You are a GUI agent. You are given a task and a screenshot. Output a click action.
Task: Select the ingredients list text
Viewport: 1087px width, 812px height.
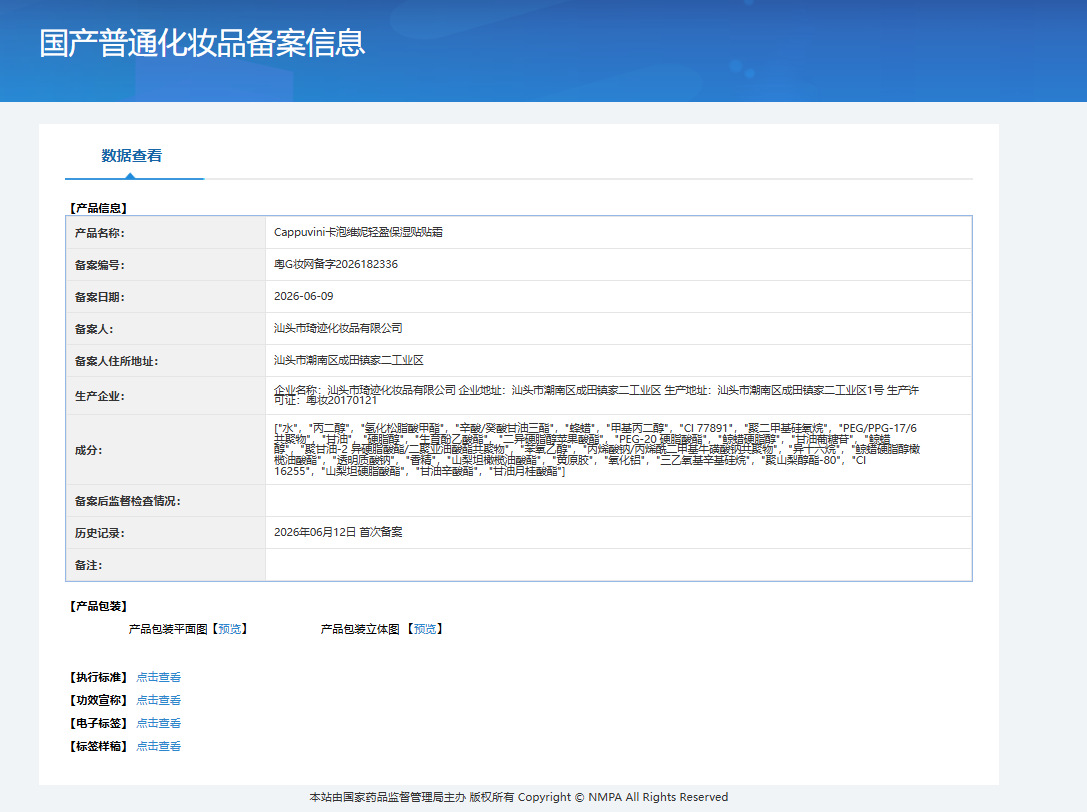point(597,449)
